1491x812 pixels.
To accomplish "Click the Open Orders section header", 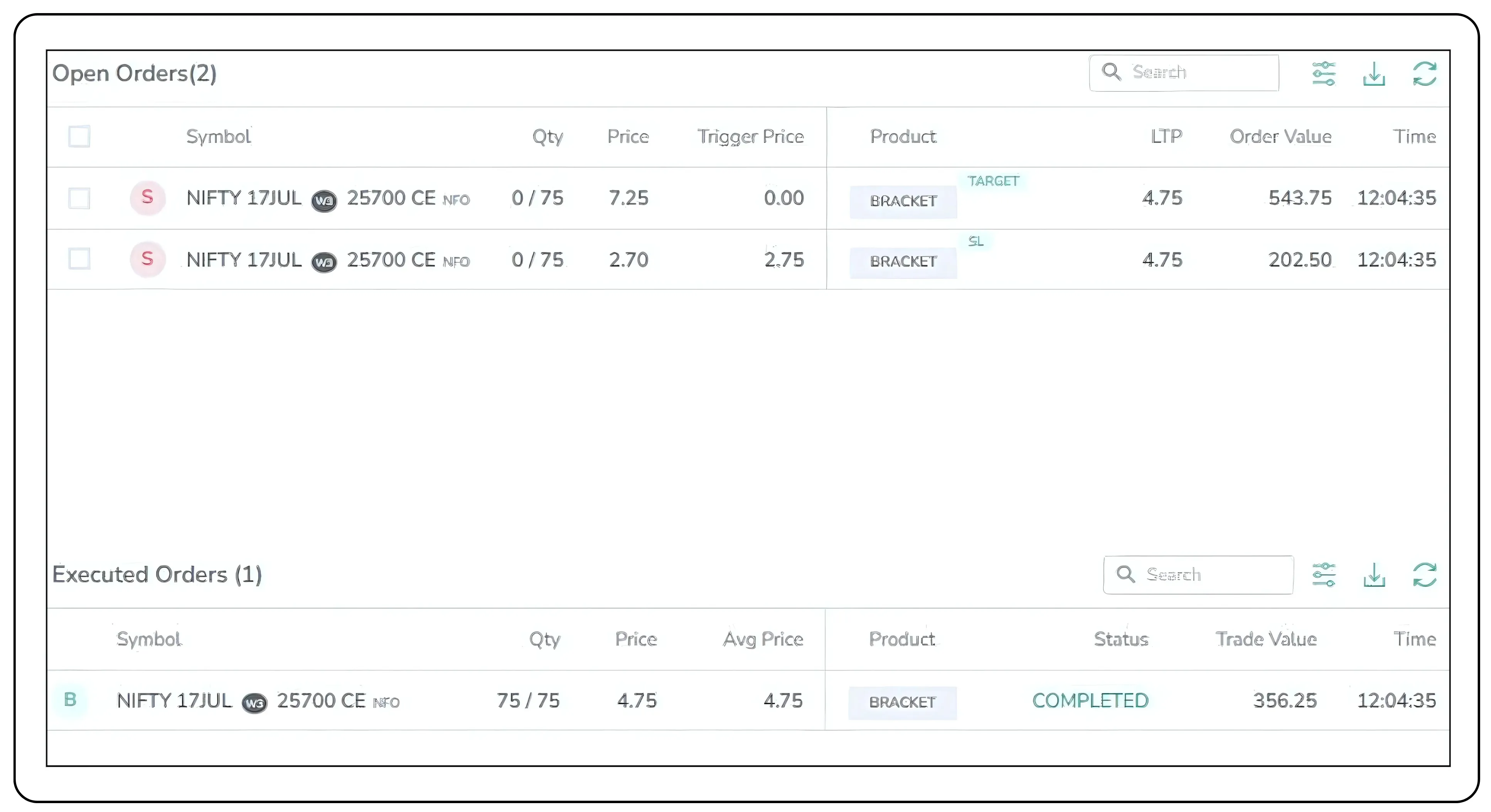I will (134, 73).
